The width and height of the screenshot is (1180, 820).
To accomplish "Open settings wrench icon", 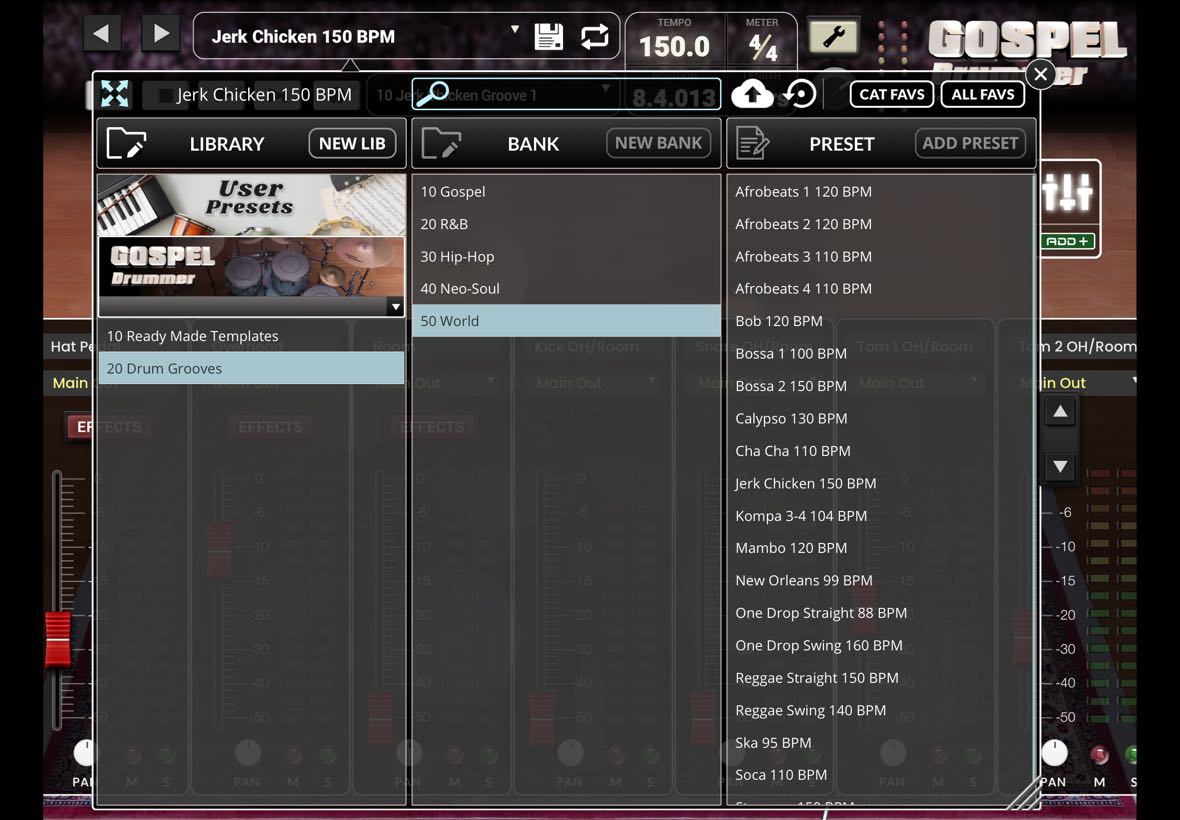I will (833, 36).
